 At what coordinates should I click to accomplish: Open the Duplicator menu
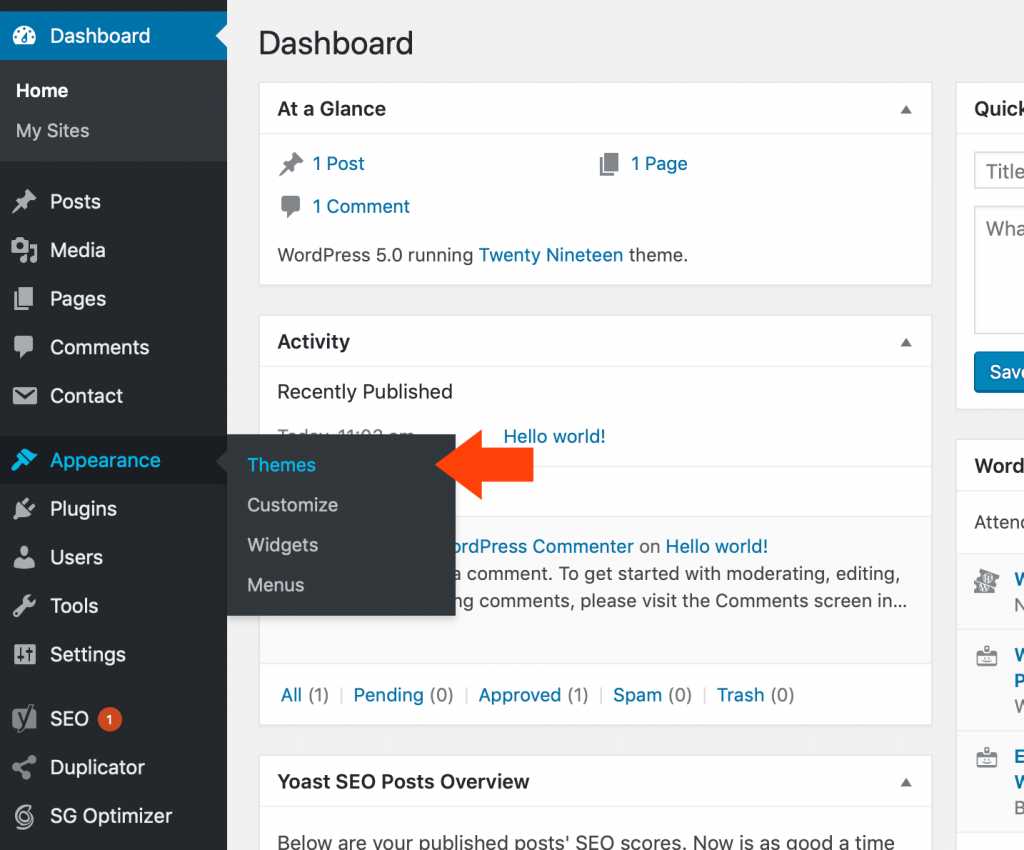[x=97, y=767]
